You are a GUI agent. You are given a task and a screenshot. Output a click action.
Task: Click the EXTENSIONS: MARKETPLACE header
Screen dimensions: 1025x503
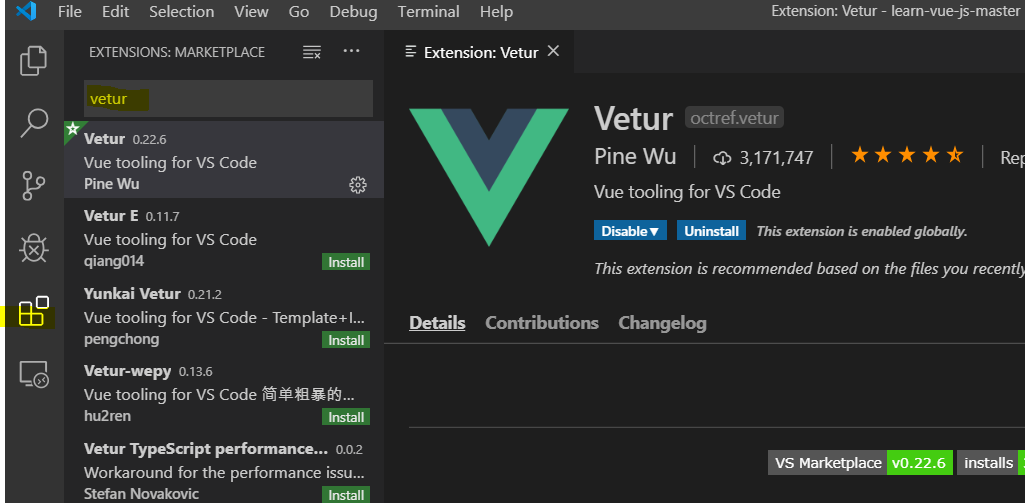tap(176, 52)
